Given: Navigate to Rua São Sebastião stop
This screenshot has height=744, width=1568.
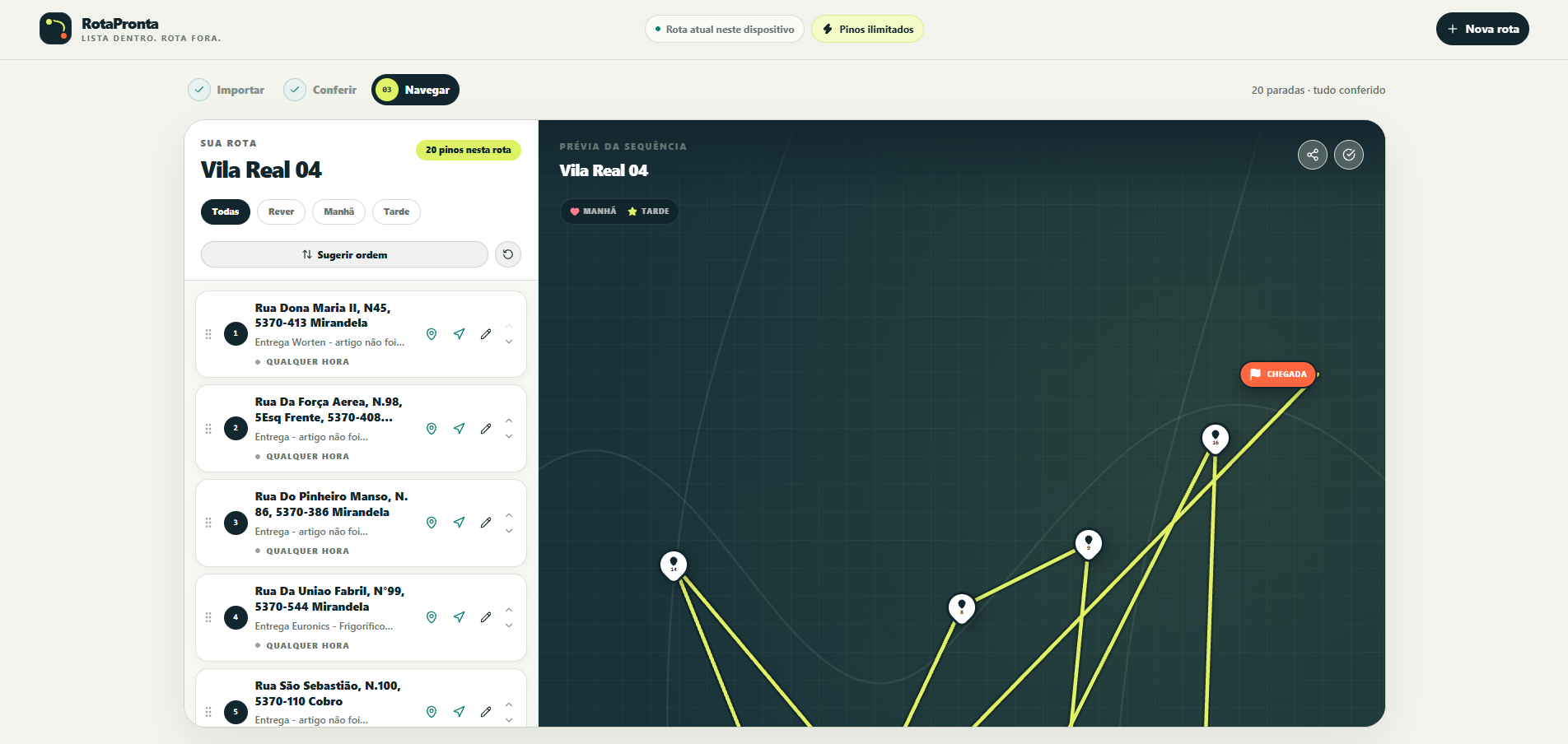Looking at the screenshot, I should coord(459,712).
